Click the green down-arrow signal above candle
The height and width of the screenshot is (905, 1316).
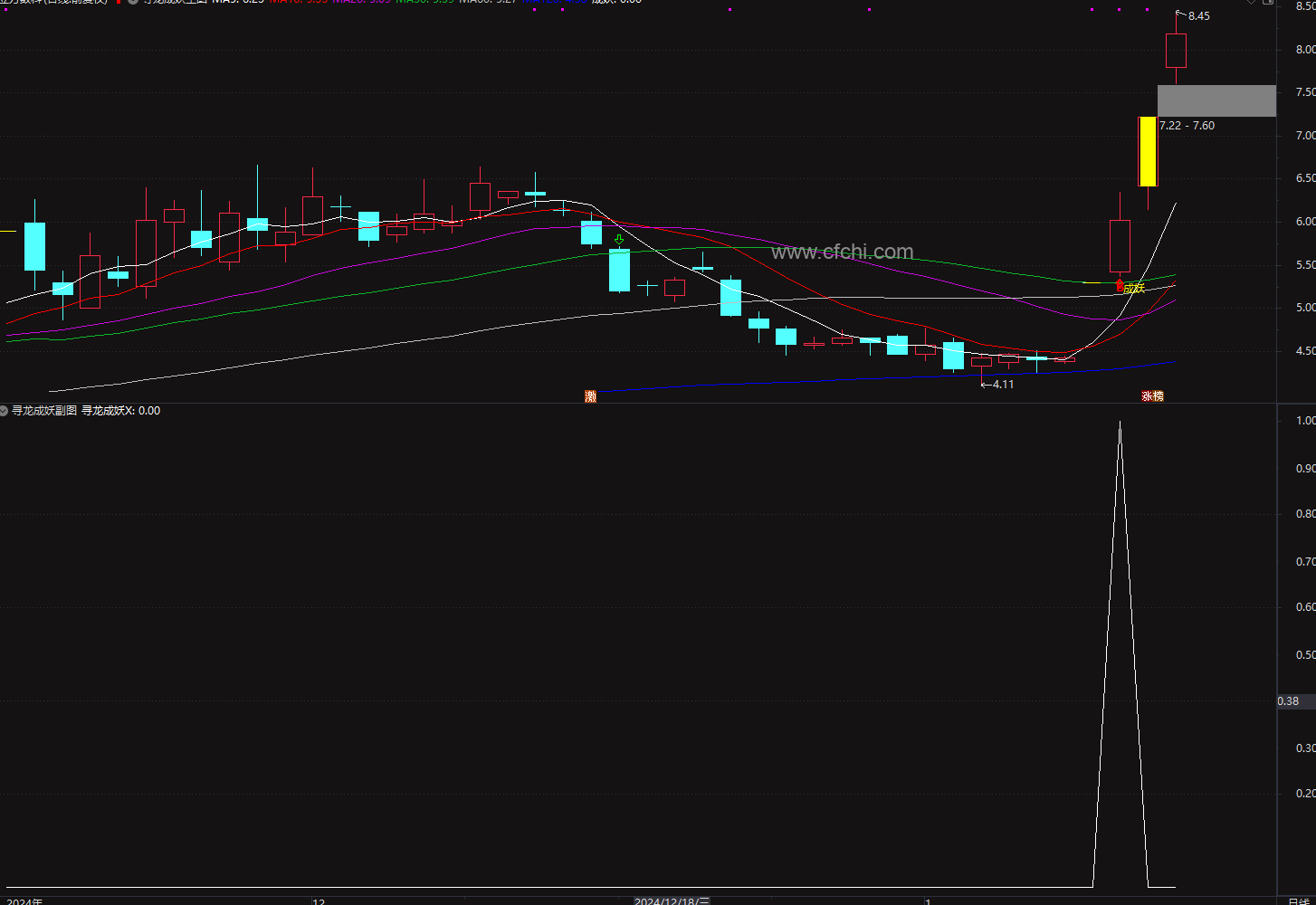pyautogui.click(x=619, y=240)
